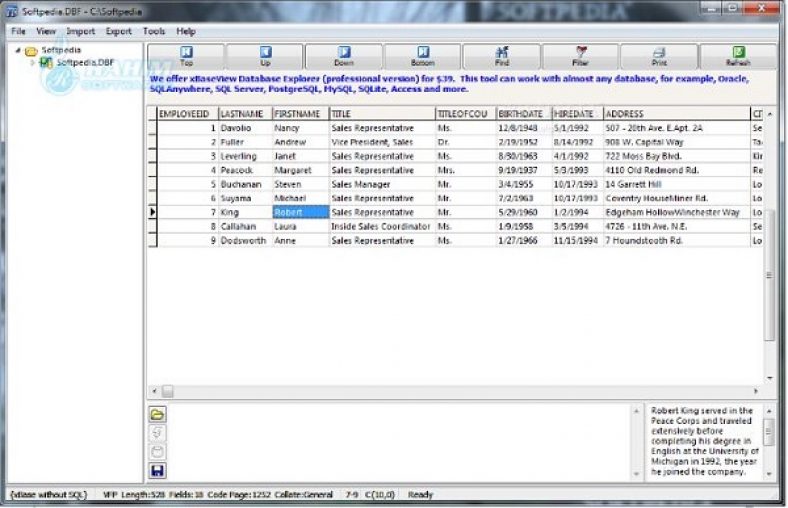Click the blue save disk icon

click(x=157, y=470)
